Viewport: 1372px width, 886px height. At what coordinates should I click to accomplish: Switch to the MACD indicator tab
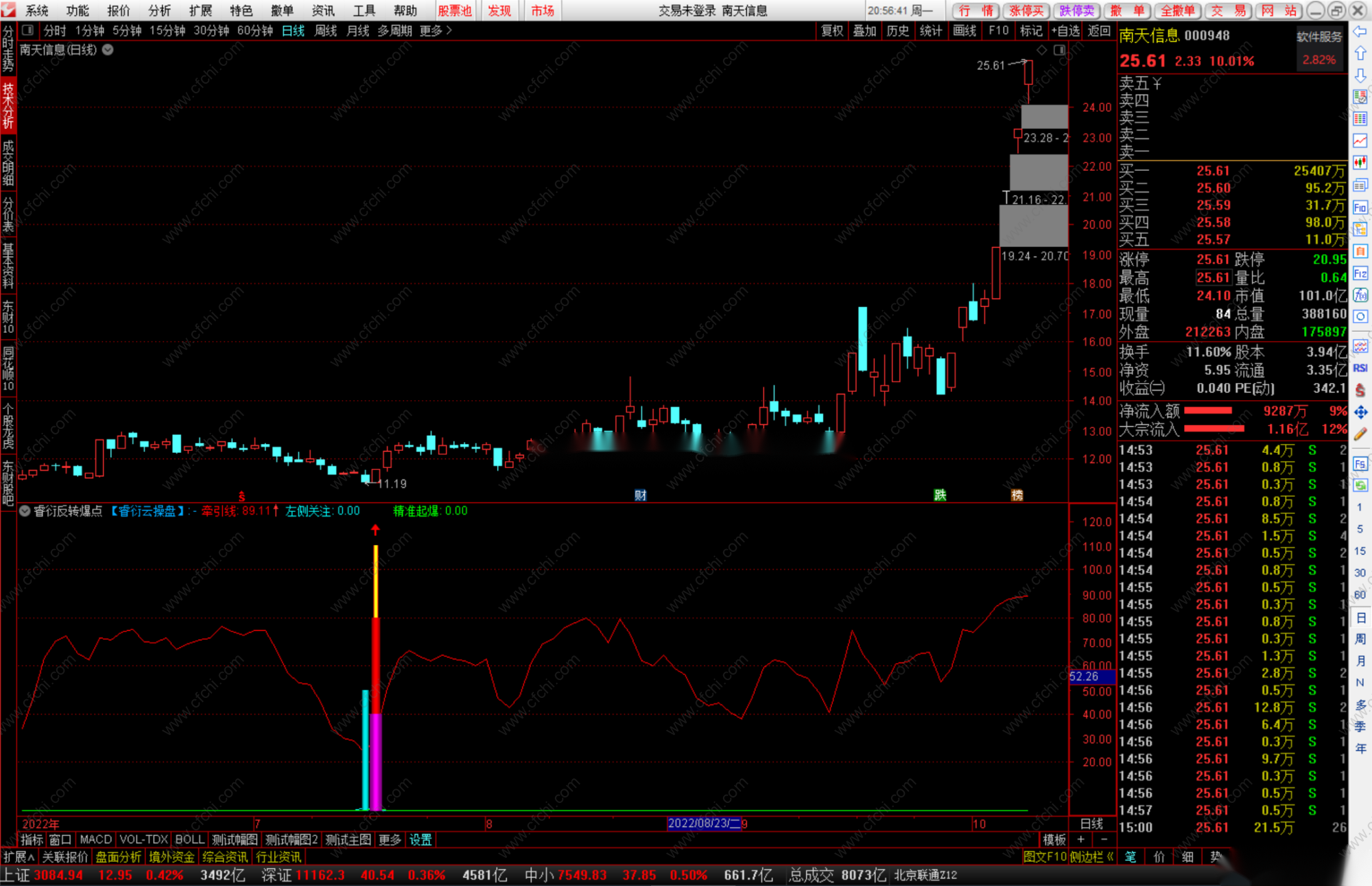[x=95, y=839]
